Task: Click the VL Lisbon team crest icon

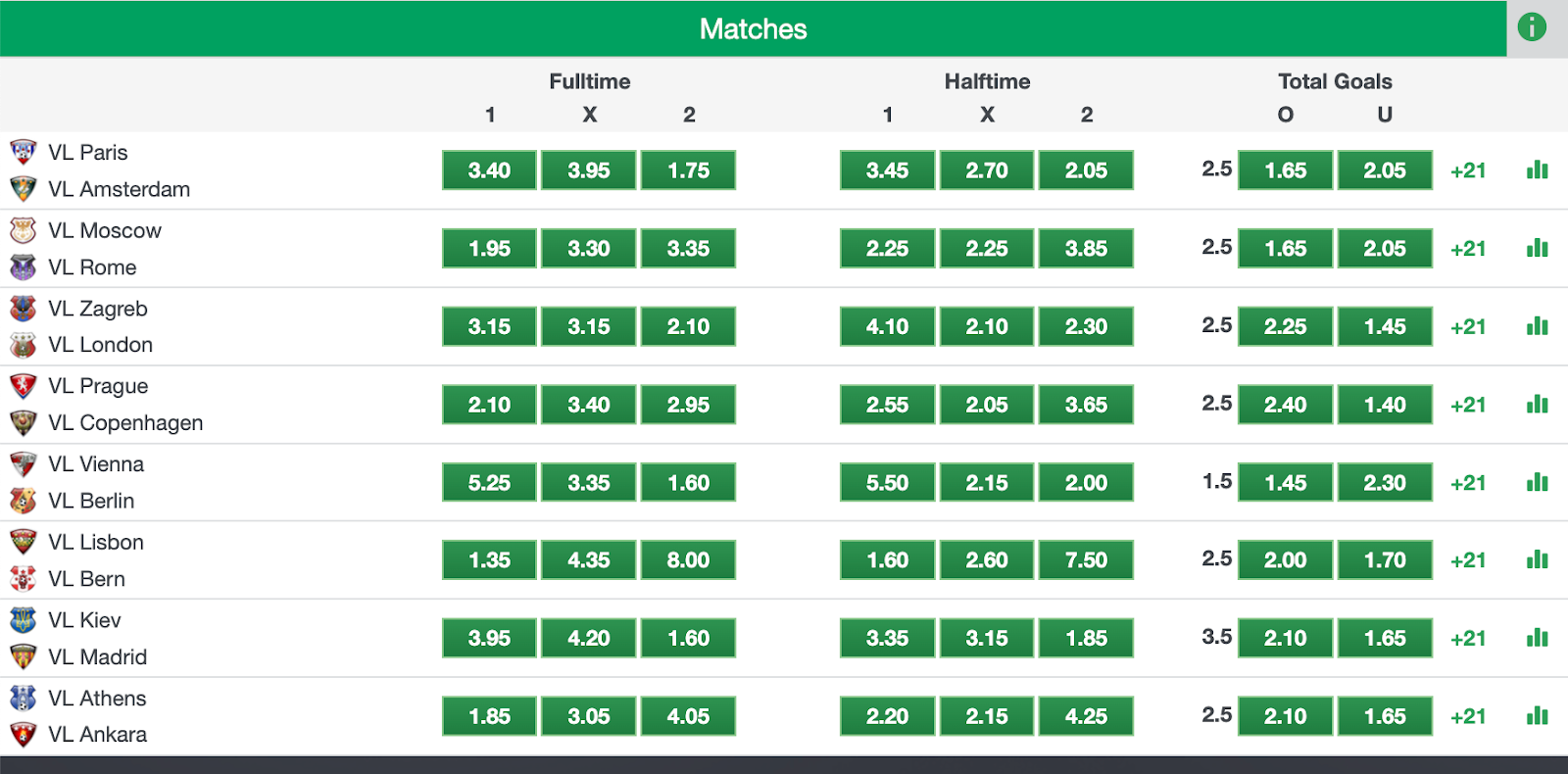Action: click(24, 542)
